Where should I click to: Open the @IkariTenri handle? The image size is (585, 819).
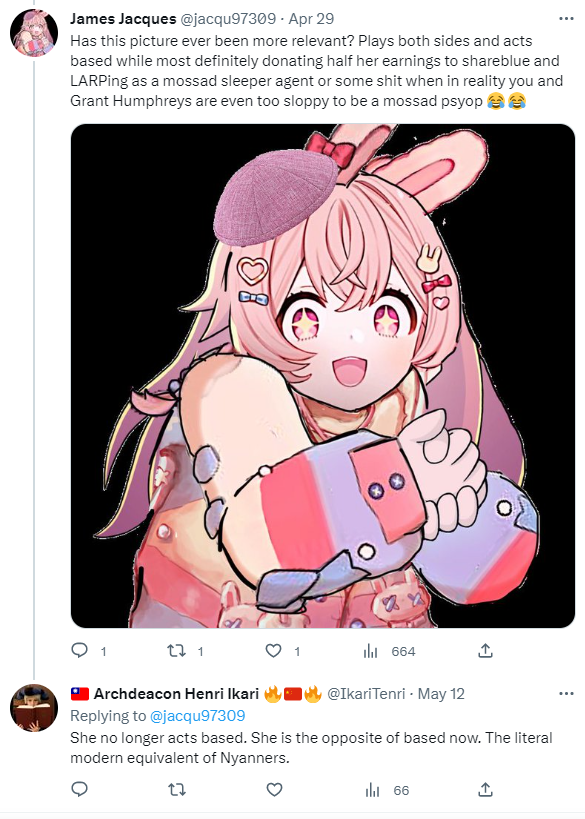366,694
